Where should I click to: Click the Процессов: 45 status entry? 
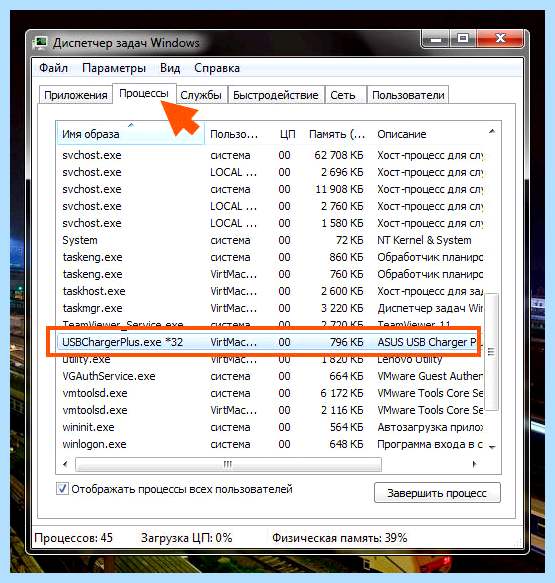pyautogui.click(x=73, y=538)
